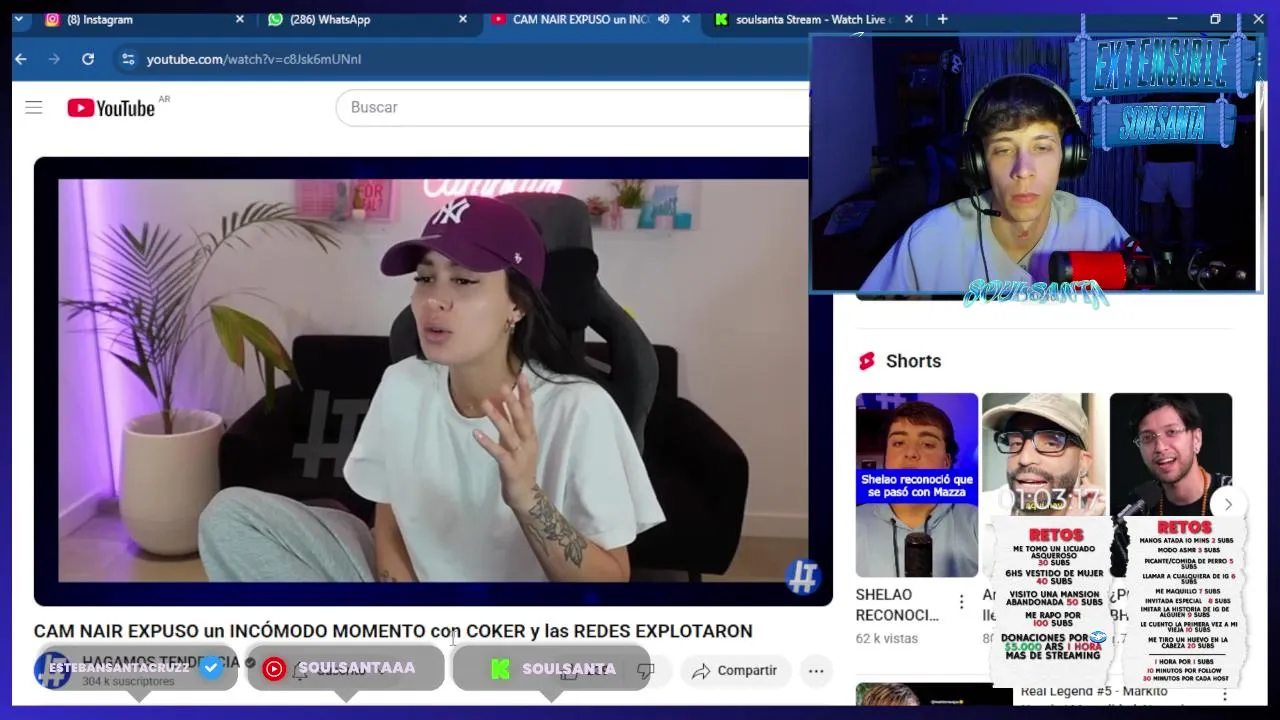Open Shelao reconoció Mazza short thumbnail
The width and height of the screenshot is (1280, 720).
pos(917,485)
